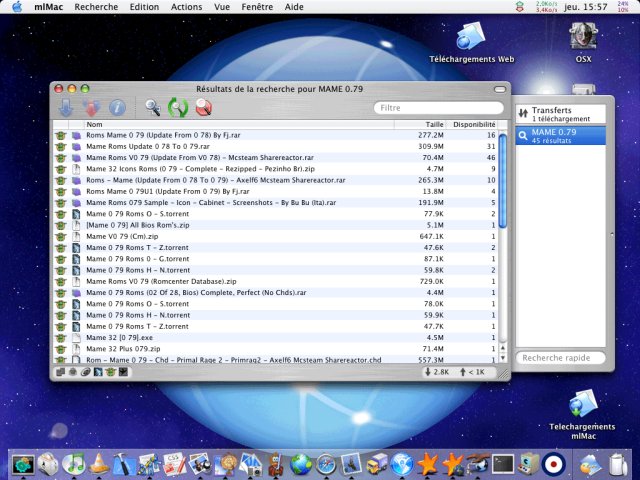Open the Fenêtre menu
The width and height of the screenshot is (640, 480).
coord(258,7)
